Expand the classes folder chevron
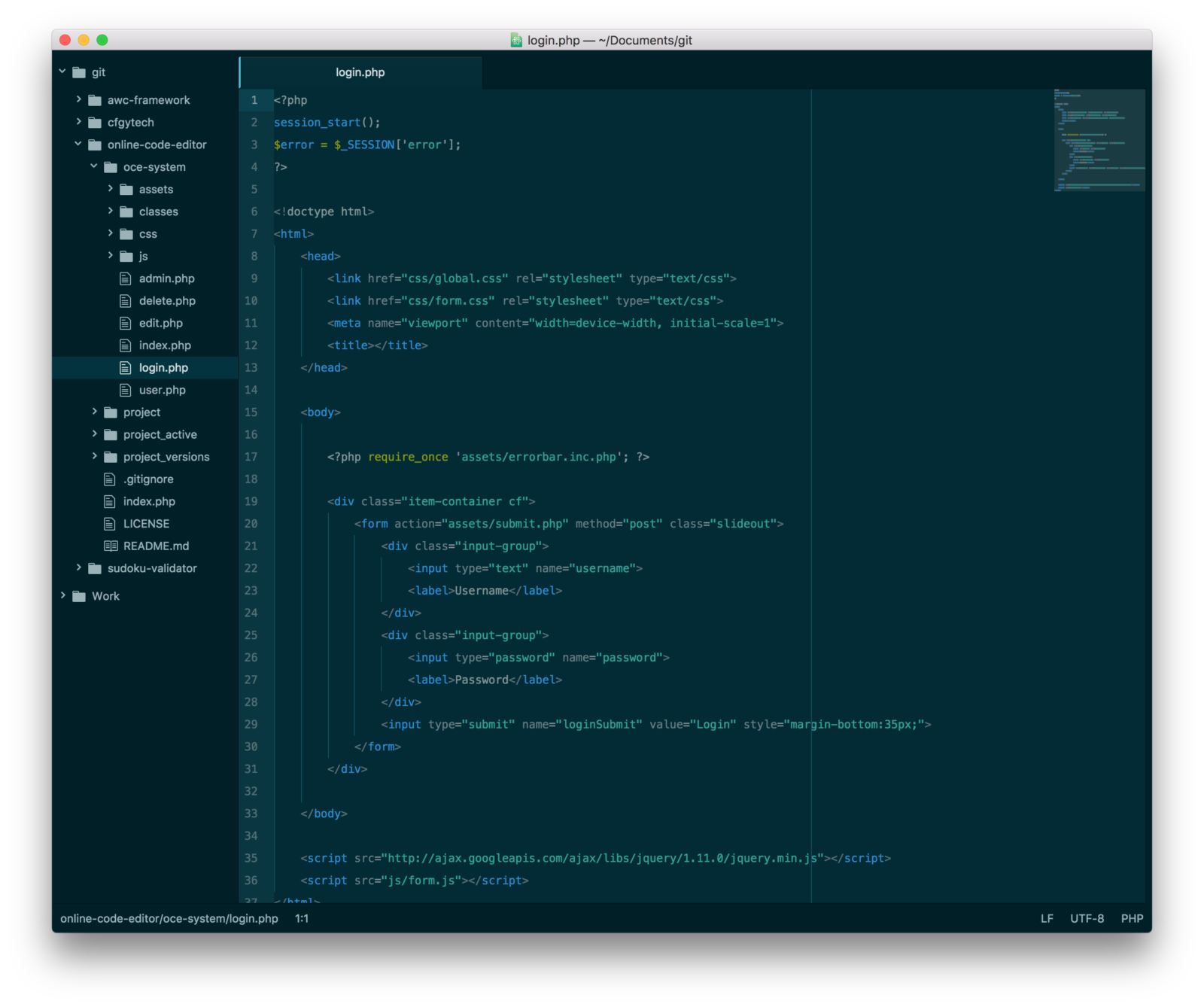This screenshot has height=1007, width=1204. pos(110,211)
